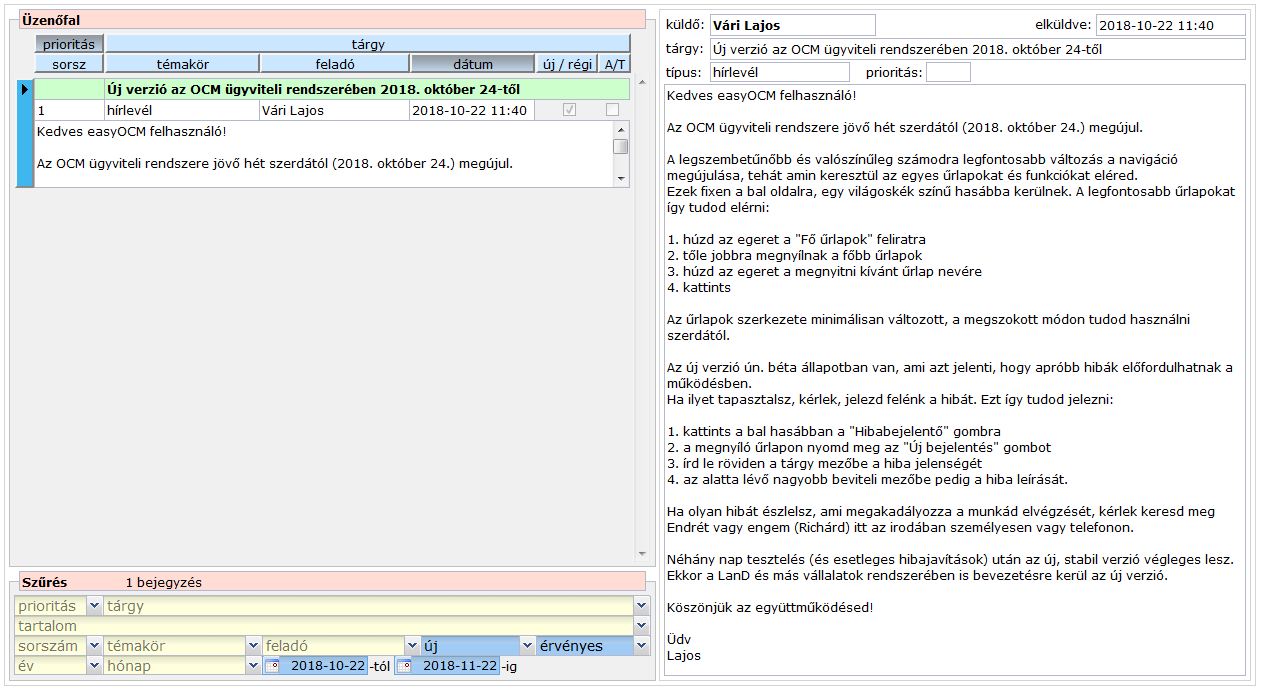Expand the érvényes filter dropdown
The width and height of the screenshot is (1263, 691).
click(x=641, y=646)
